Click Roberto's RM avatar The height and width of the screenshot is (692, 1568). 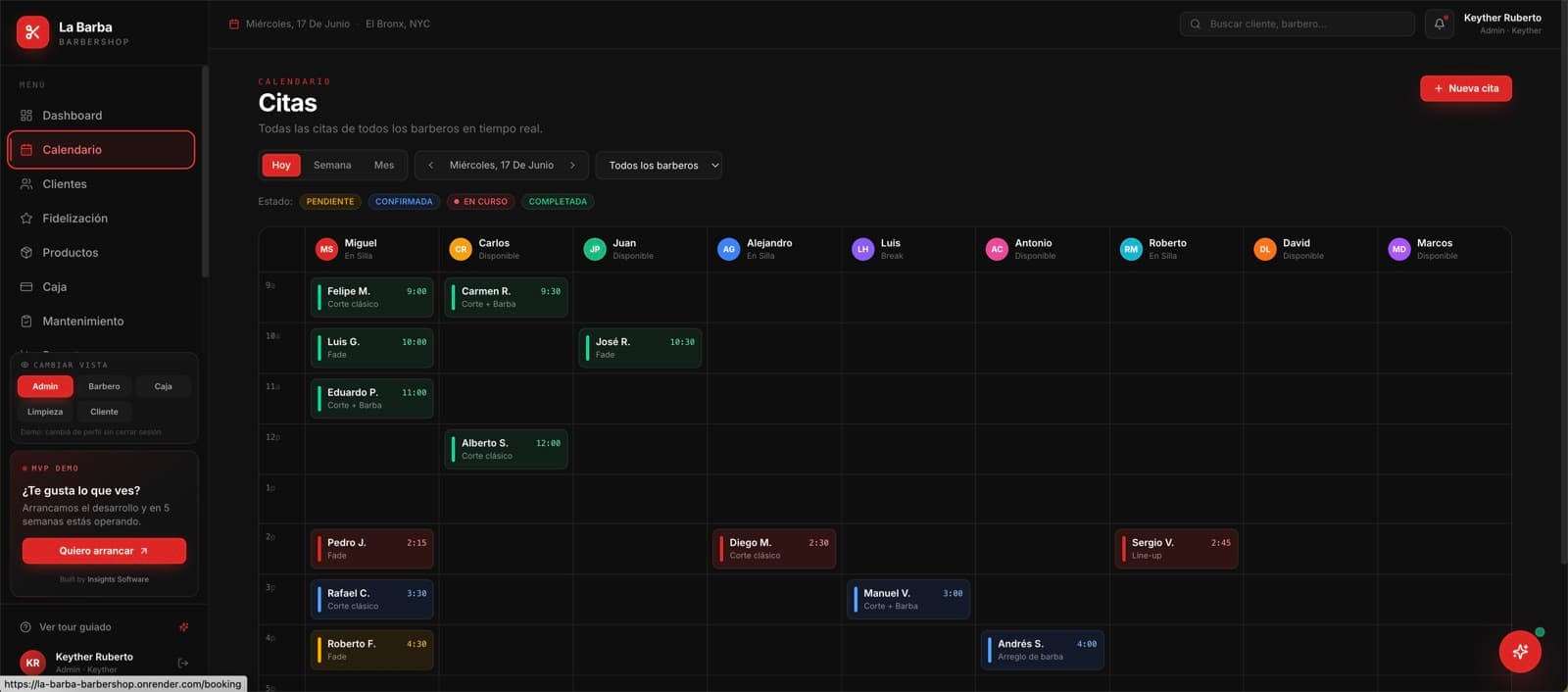tap(1131, 249)
